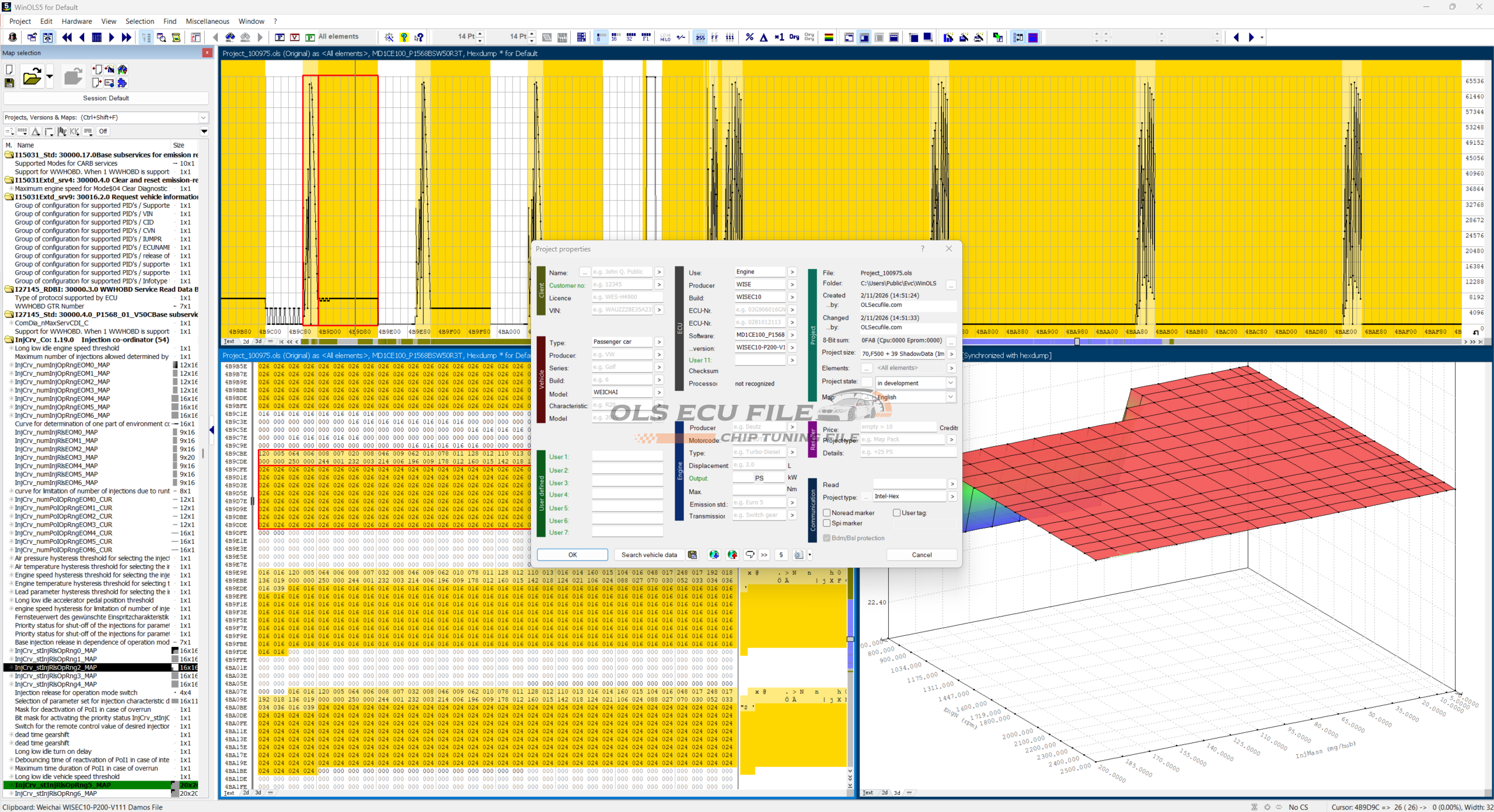Image resolution: width=1494 pixels, height=812 pixels.
Task: Enable the Noread marker checkbox
Action: [x=827, y=513]
